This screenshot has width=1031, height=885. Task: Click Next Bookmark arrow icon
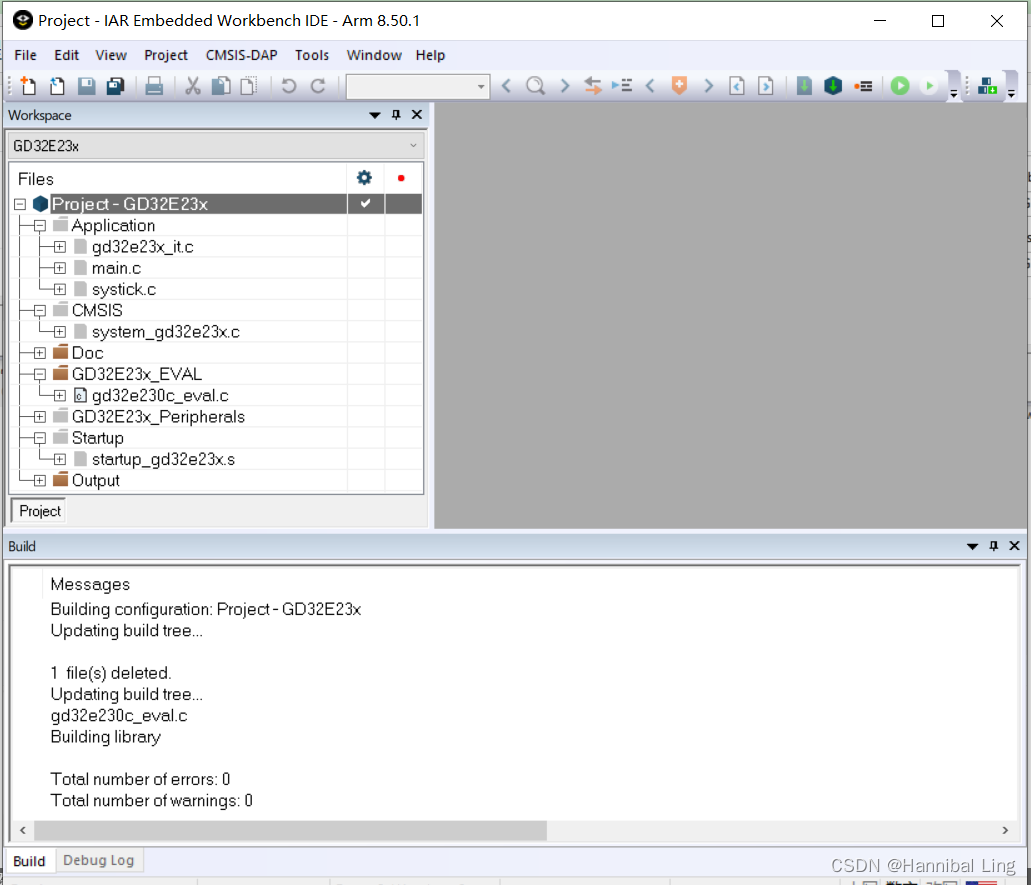click(709, 86)
